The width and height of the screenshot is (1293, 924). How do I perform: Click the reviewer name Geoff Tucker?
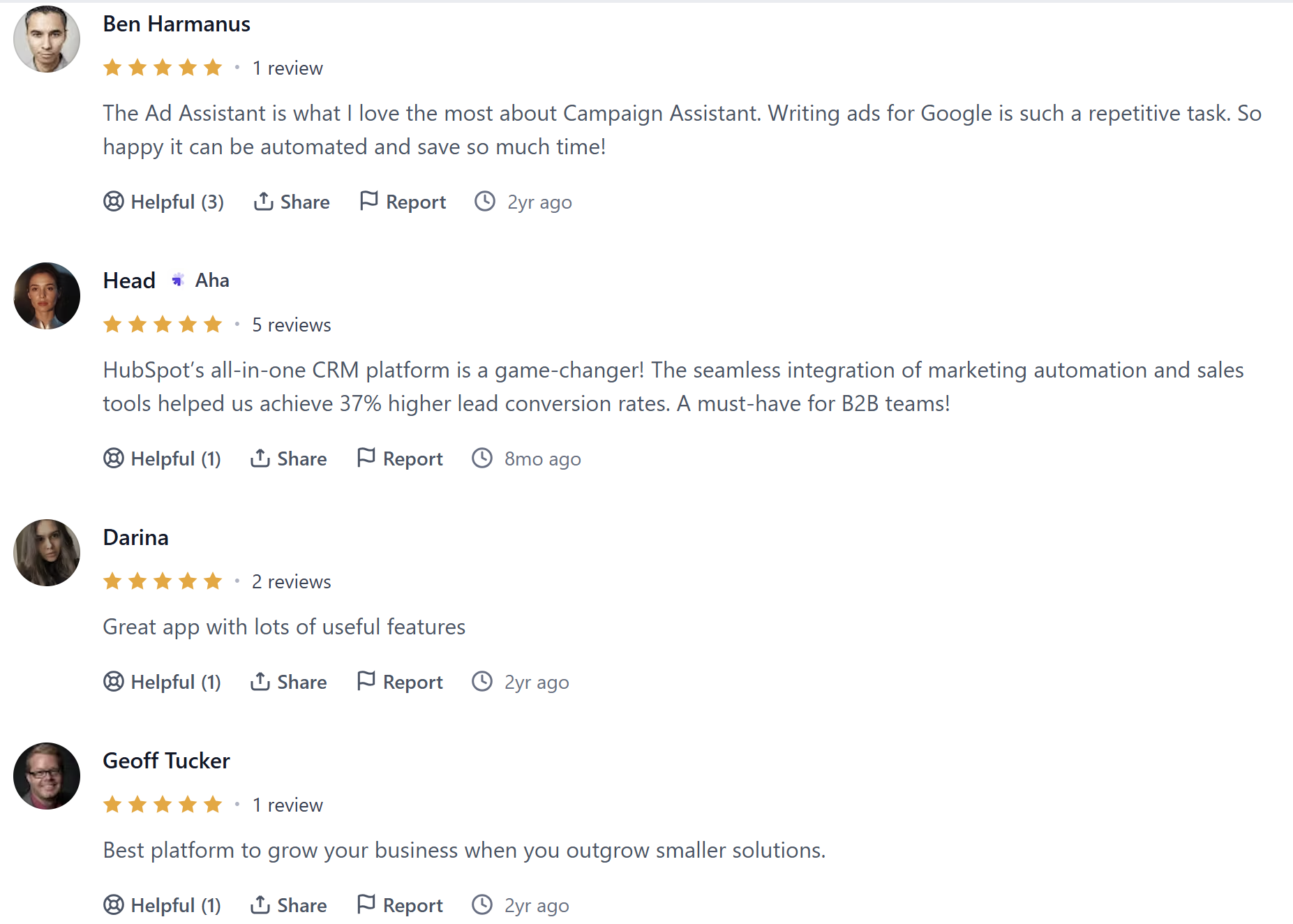(x=166, y=761)
